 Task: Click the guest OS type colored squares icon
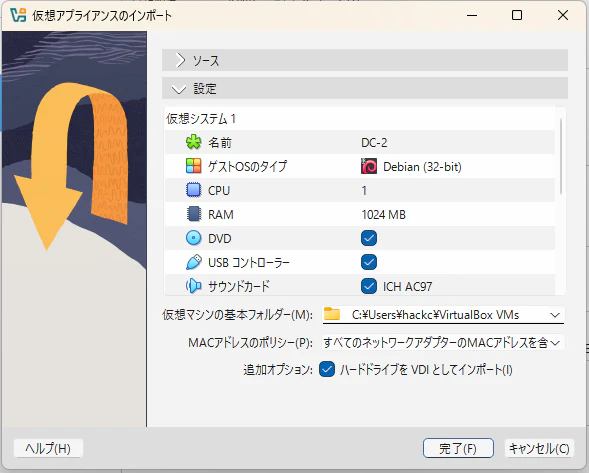point(193,166)
